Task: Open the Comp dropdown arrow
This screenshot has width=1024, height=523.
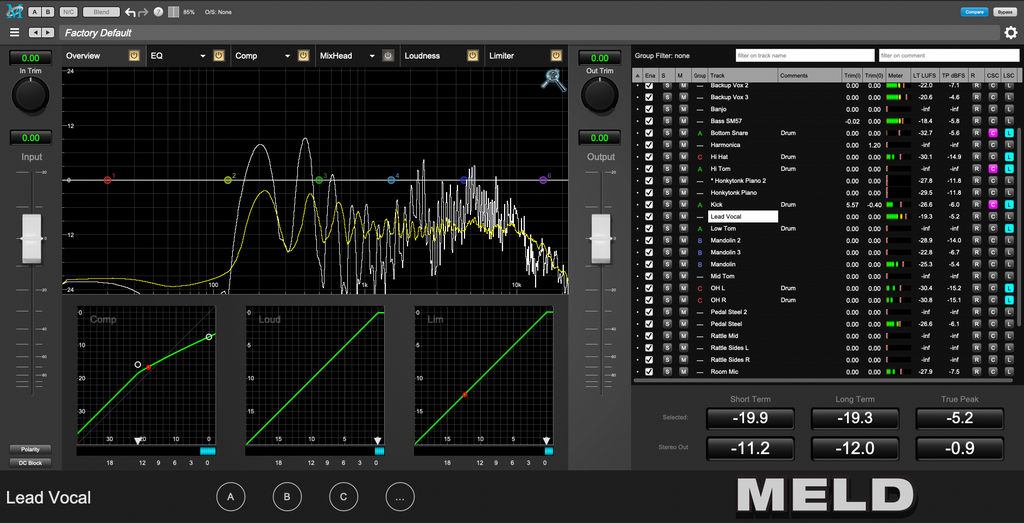Action: click(286, 56)
